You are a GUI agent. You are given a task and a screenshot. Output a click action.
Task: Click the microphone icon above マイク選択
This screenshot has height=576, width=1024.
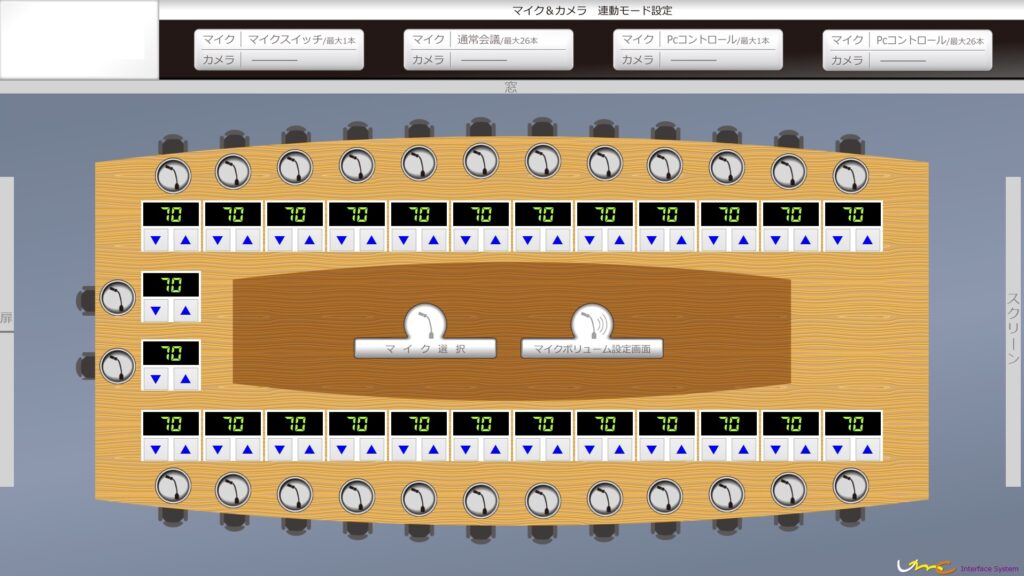click(425, 323)
